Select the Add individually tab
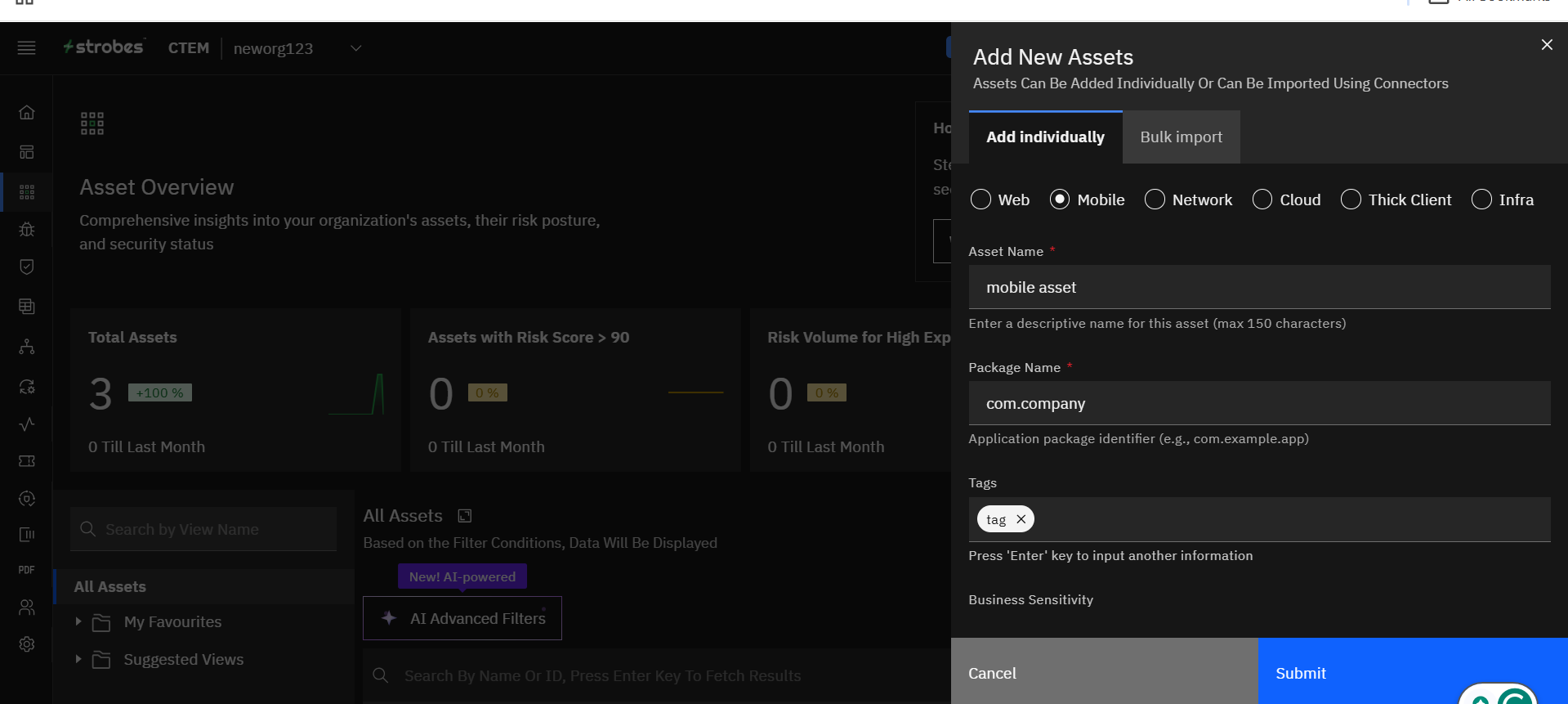This screenshot has height=704, width=1568. [x=1045, y=137]
